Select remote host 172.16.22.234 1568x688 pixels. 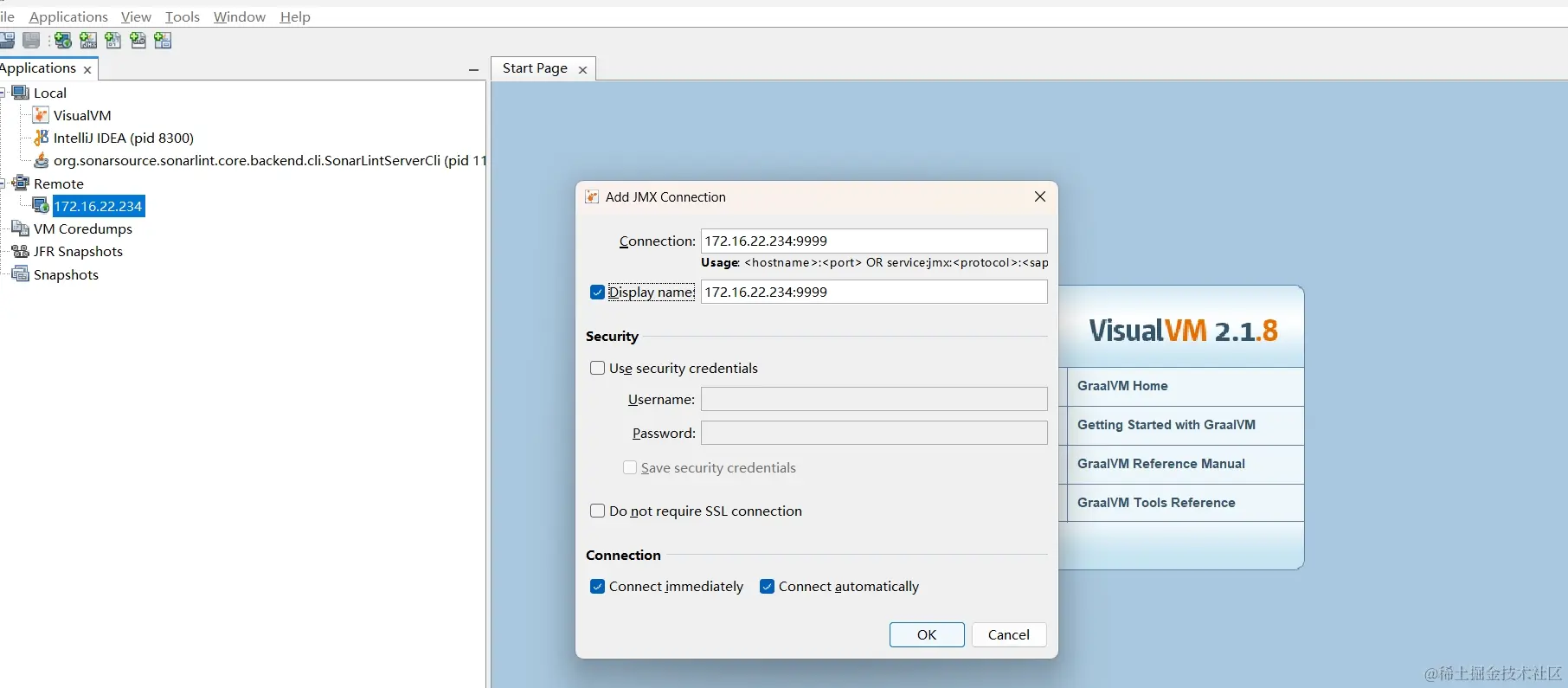pos(98,206)
